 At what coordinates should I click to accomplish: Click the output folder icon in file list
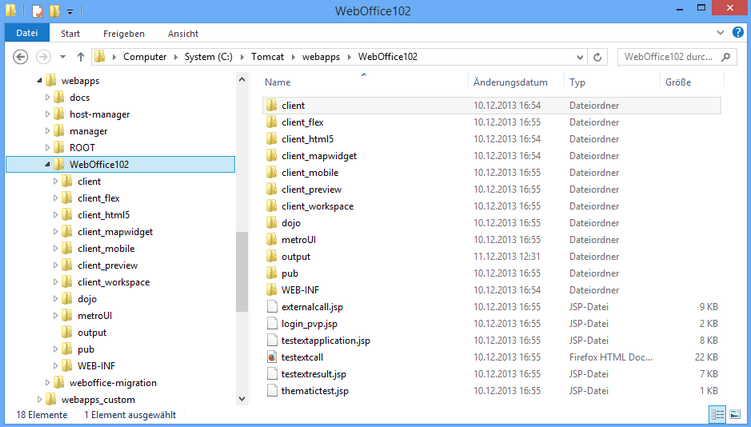[272, 257]
